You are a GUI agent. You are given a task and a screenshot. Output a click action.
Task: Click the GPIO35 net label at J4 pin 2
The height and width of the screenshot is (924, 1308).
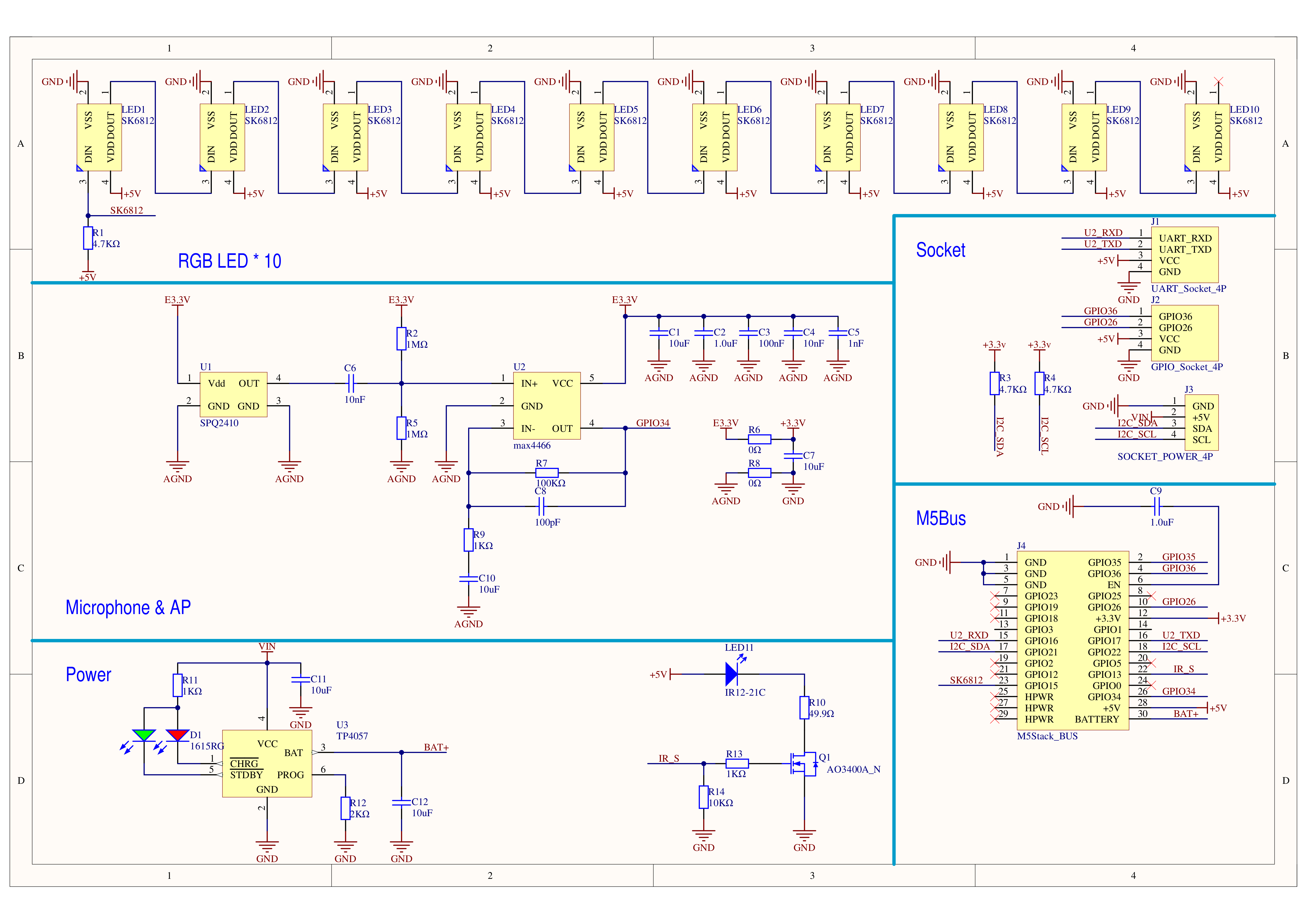(x=1179, y=557)
